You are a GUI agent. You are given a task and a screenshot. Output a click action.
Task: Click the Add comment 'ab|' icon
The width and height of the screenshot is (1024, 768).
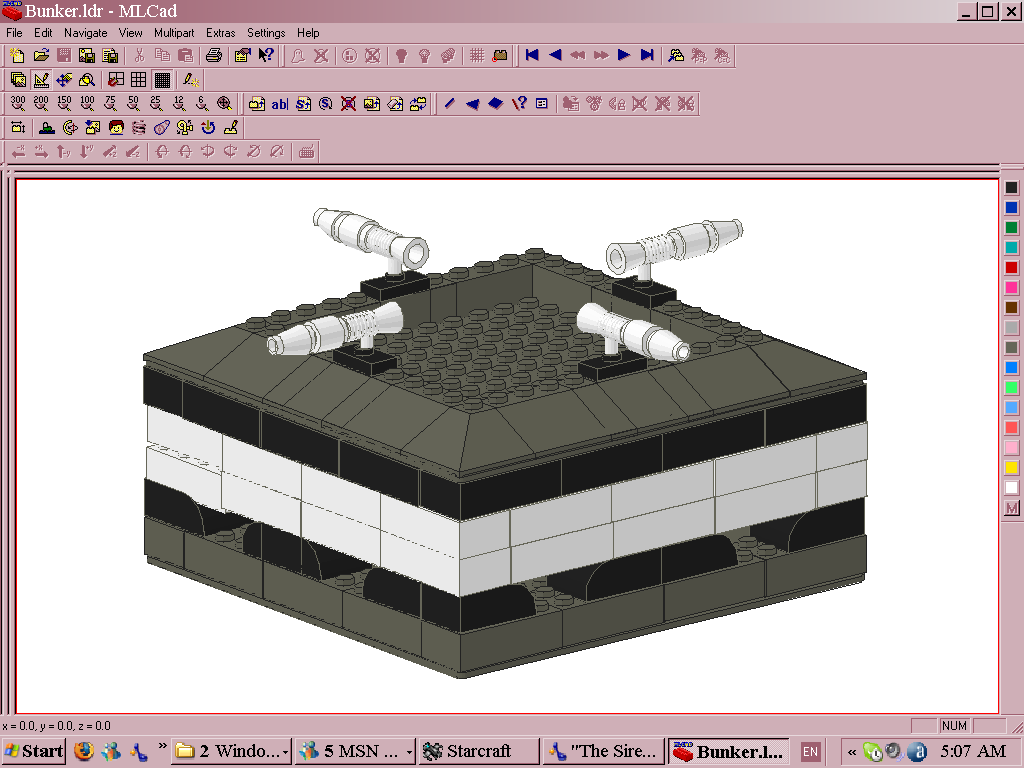coord(280,103)
